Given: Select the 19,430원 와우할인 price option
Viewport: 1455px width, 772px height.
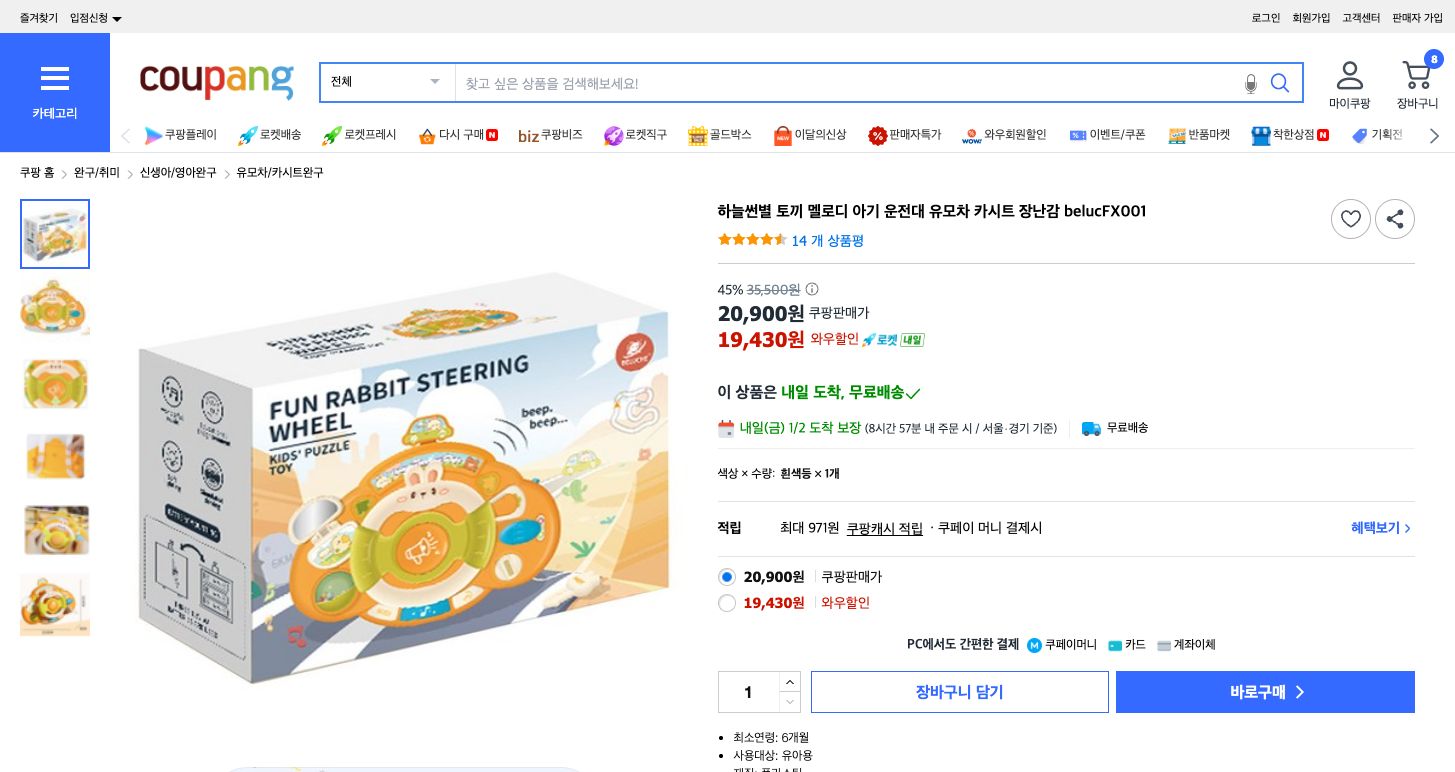Looking at the screenshot, I should coord(727,603).
